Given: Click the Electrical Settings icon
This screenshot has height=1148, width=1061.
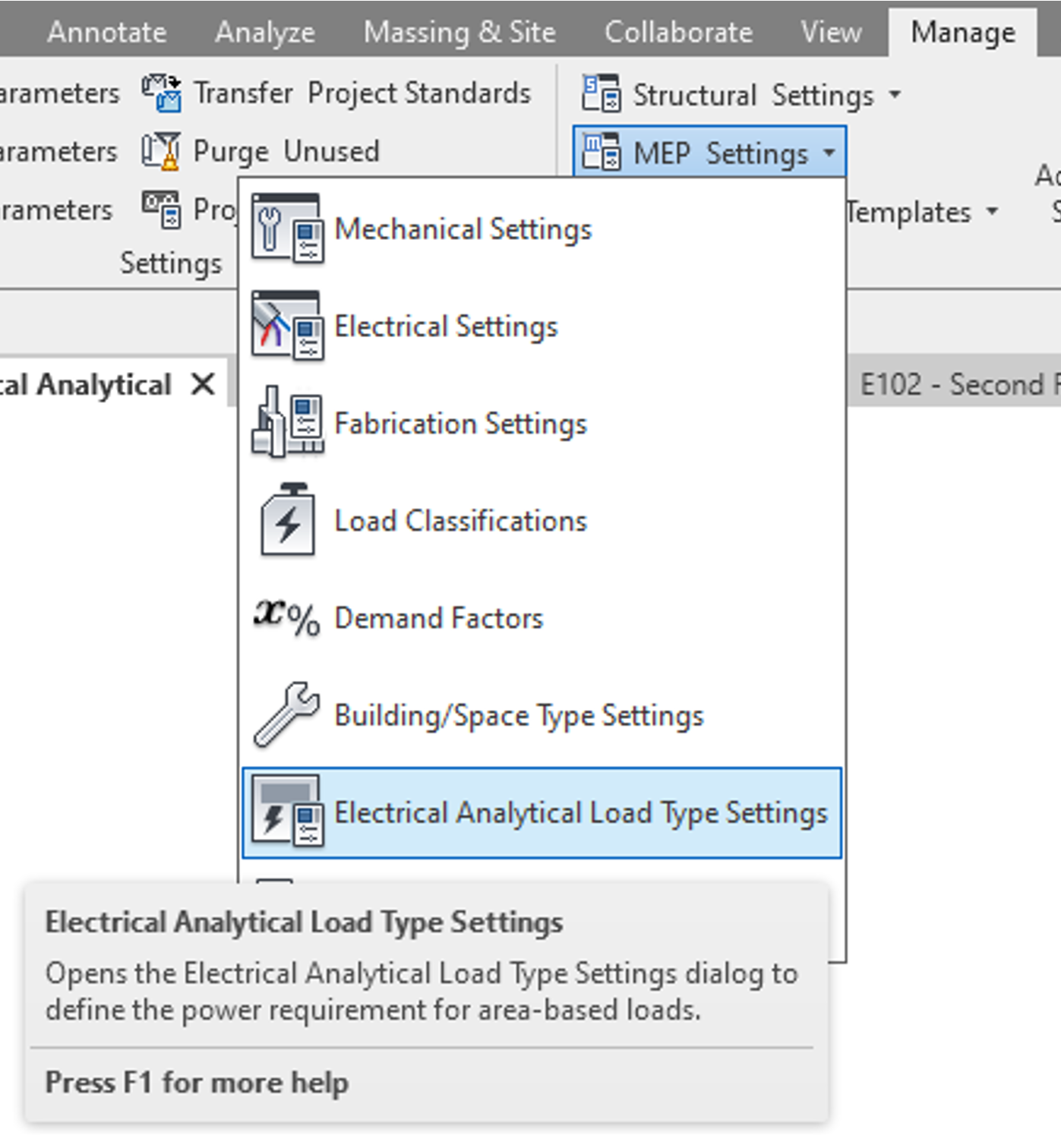Looking at the screenshot, I should tap(287, 326).
